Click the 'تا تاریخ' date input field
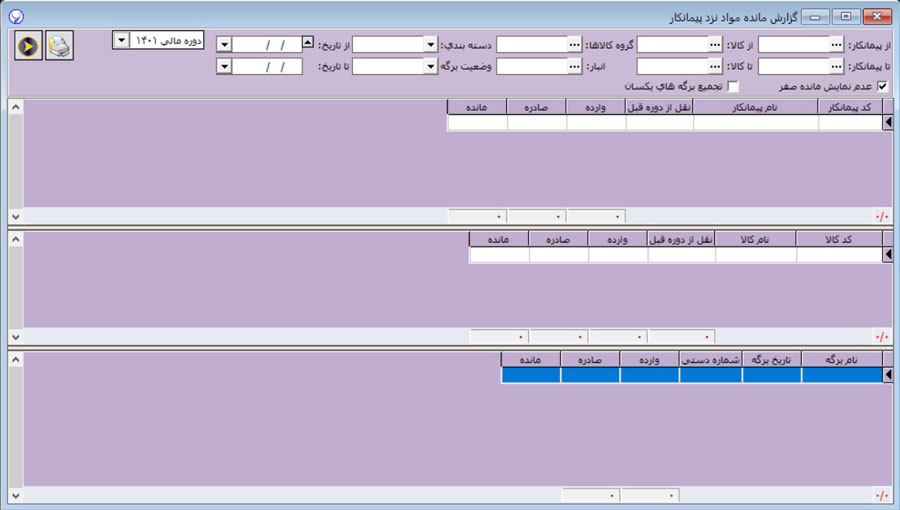Viewport: 900px width, 510px height. coord(267,66)
